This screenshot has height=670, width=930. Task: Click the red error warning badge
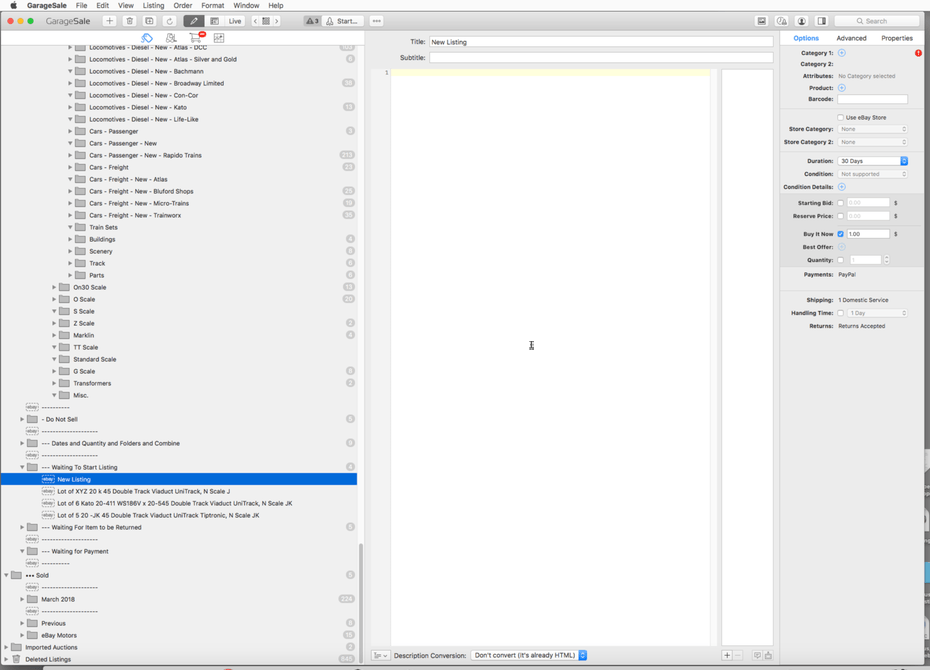point(918,53)
